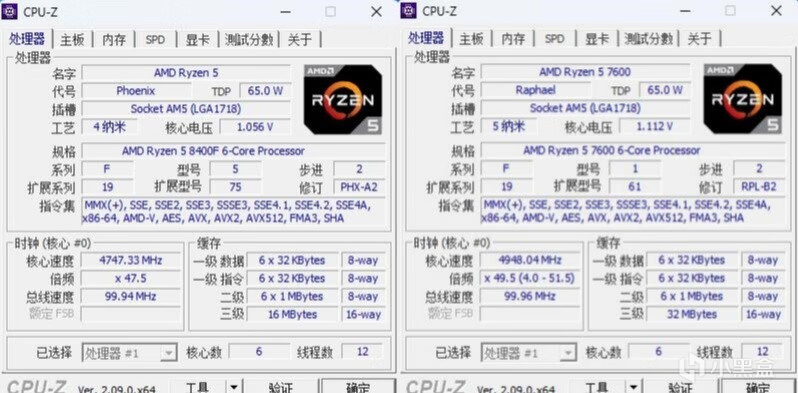Screen dimensions: 798x393
Task: Open the 处理器 #1 selector in the 8400F window
Action: (x=130, y=352)
